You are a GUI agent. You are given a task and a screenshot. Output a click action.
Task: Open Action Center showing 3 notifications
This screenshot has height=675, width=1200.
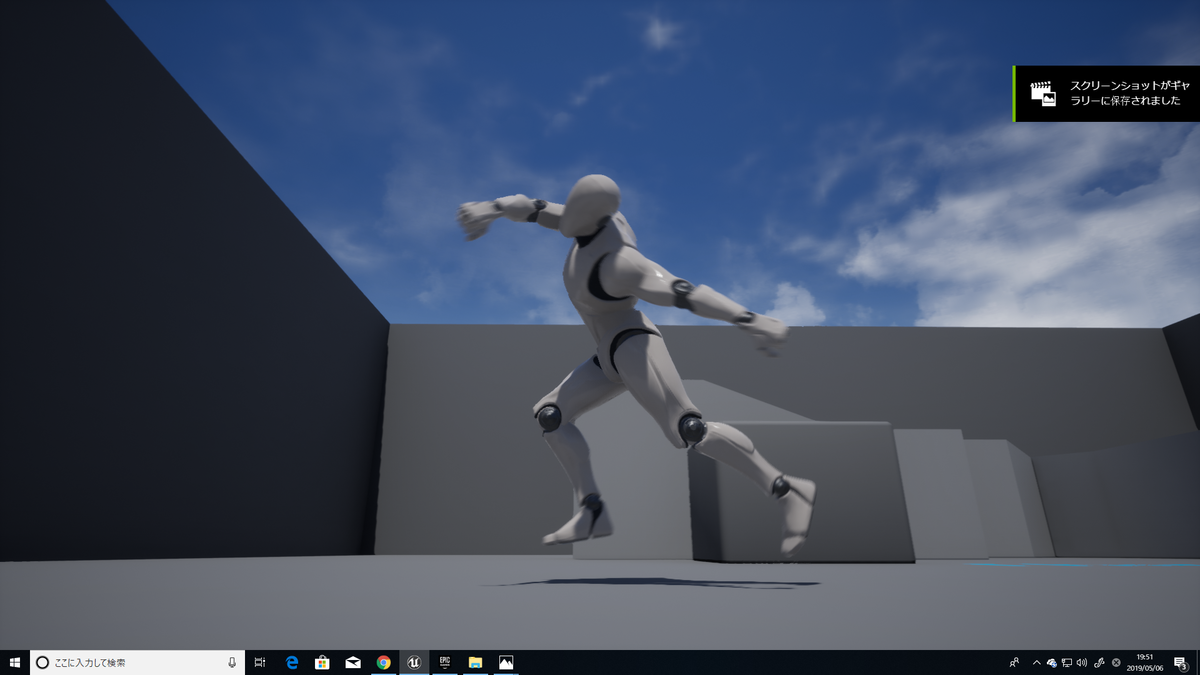[1181, 662]
